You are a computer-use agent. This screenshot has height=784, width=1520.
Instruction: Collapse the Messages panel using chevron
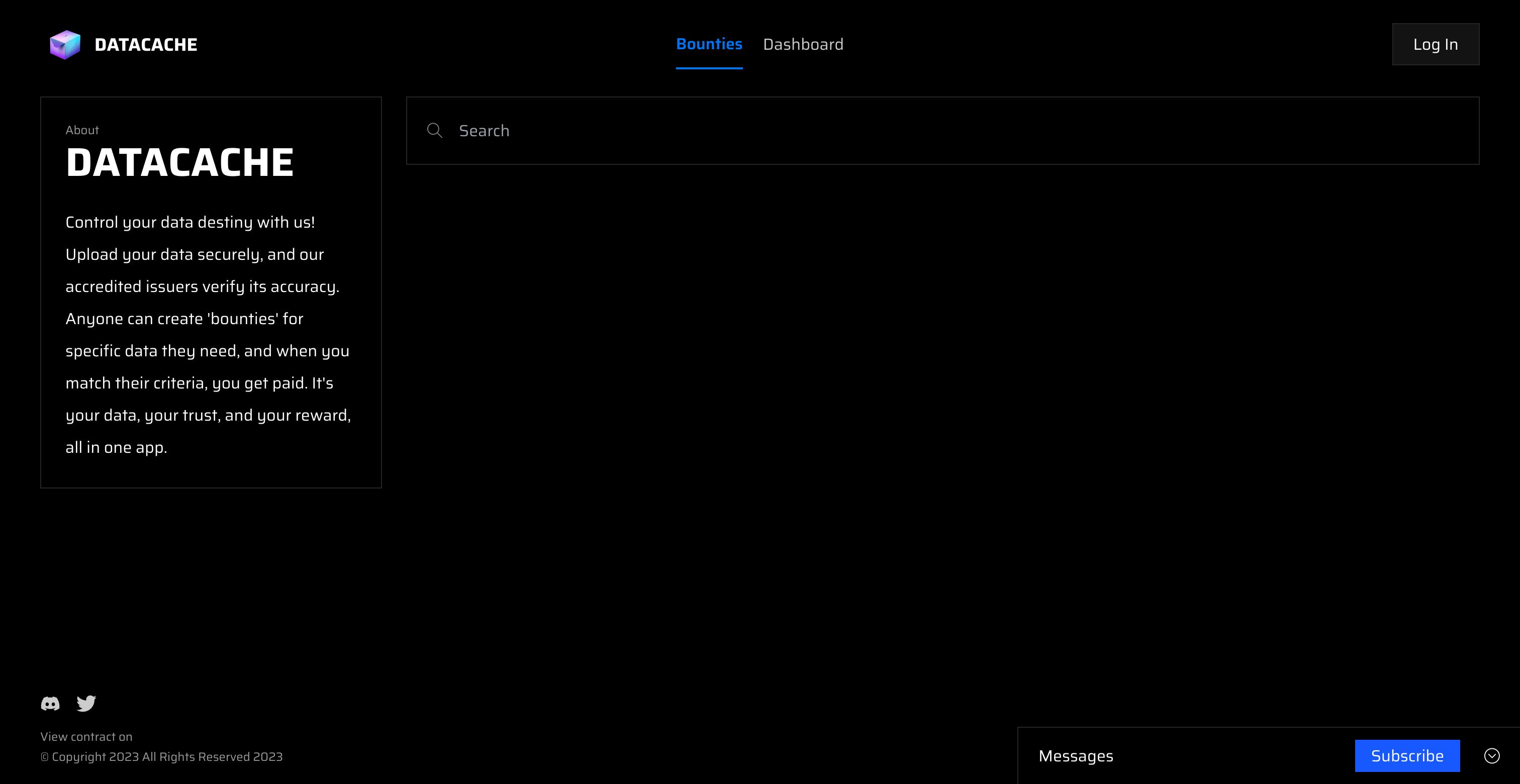pyautogui.click(x=1492, y=756)
